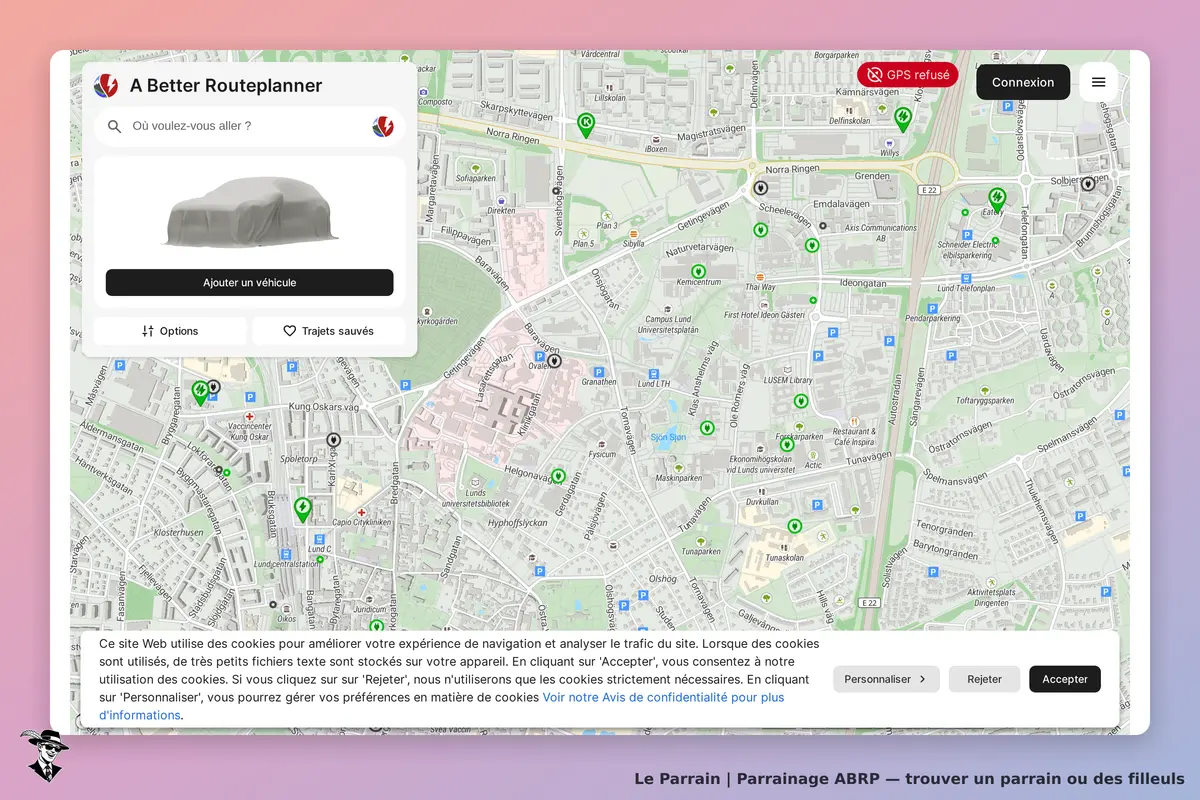Select the green fast charger pin on Bryggaregatan
This screenshot has width=1200, height=800.
[x=200, y=392]
